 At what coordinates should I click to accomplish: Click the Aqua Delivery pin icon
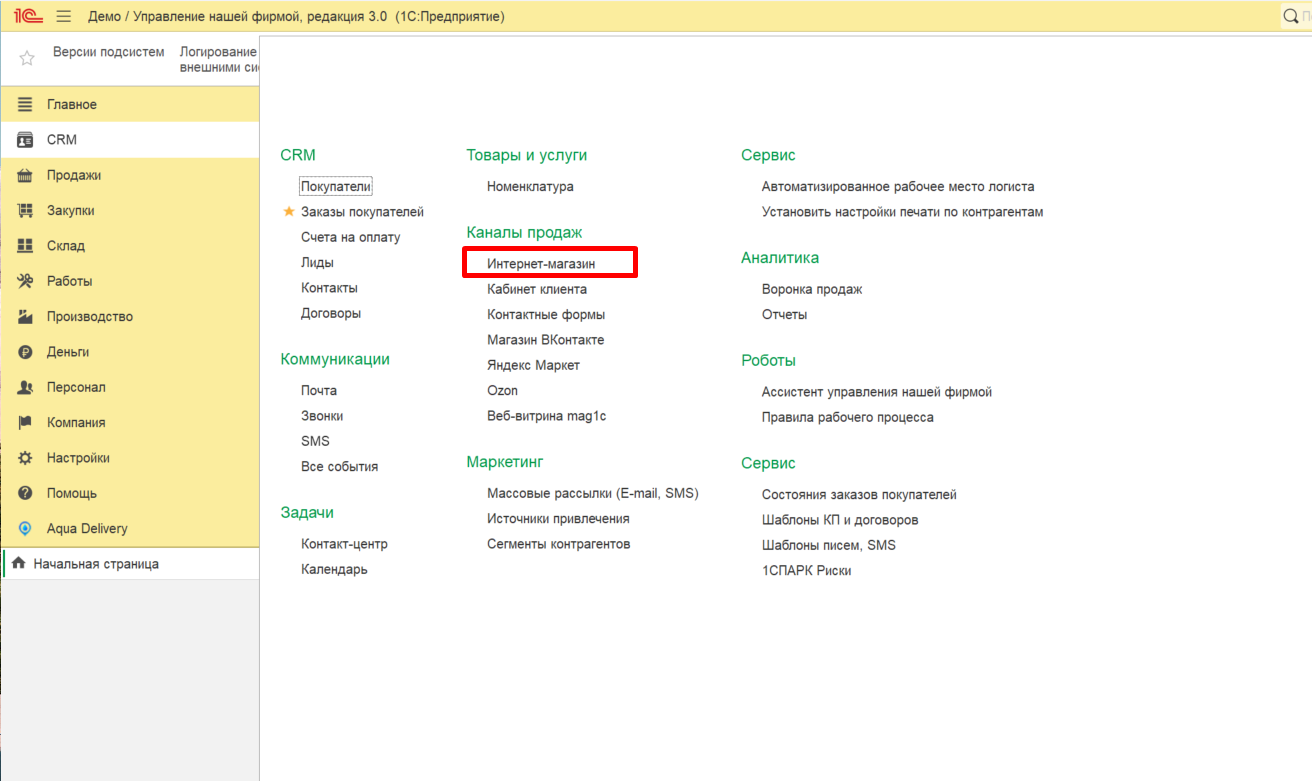25,529
